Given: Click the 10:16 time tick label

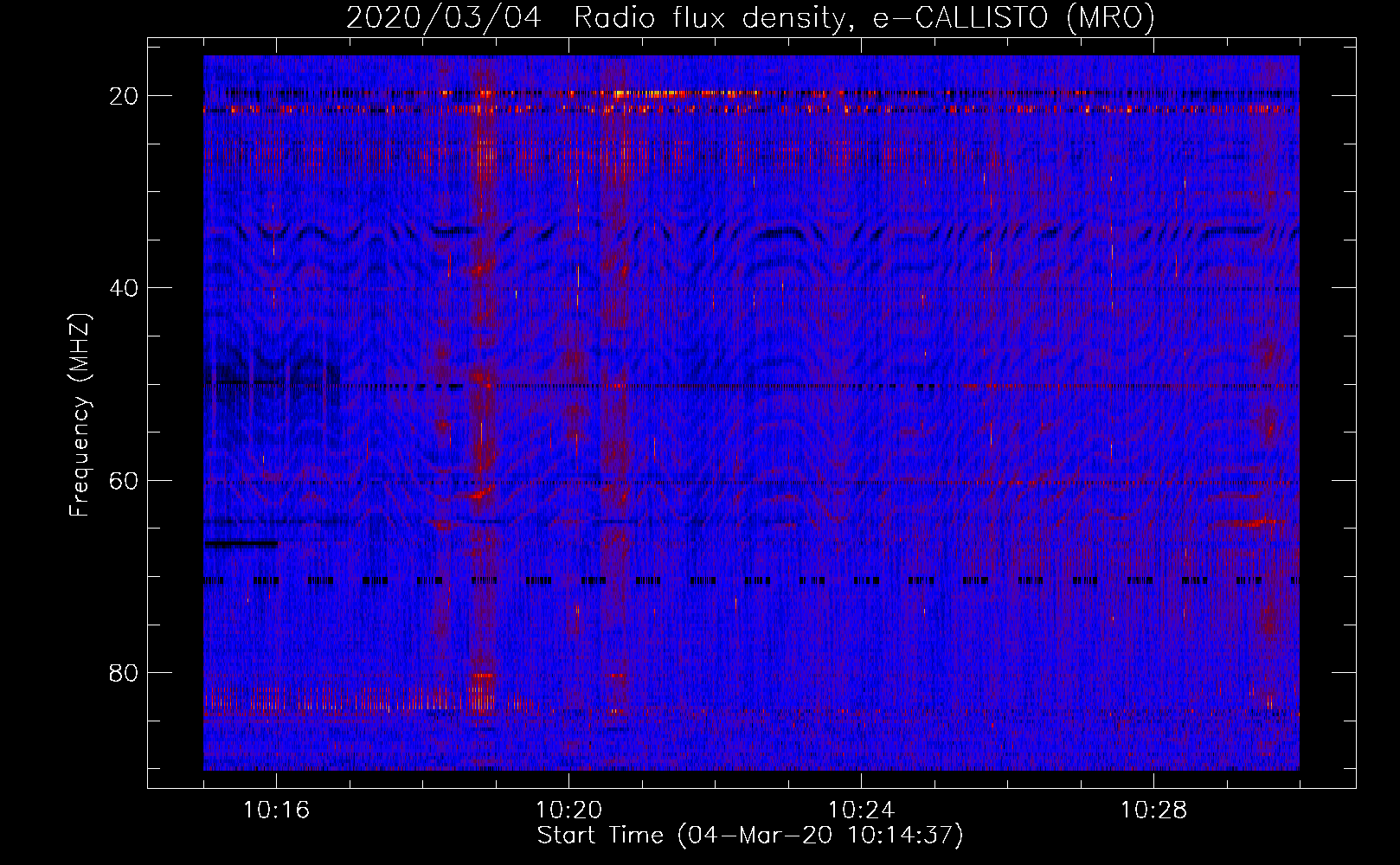Looking at the screenshot, I should (x=276, y=811).
